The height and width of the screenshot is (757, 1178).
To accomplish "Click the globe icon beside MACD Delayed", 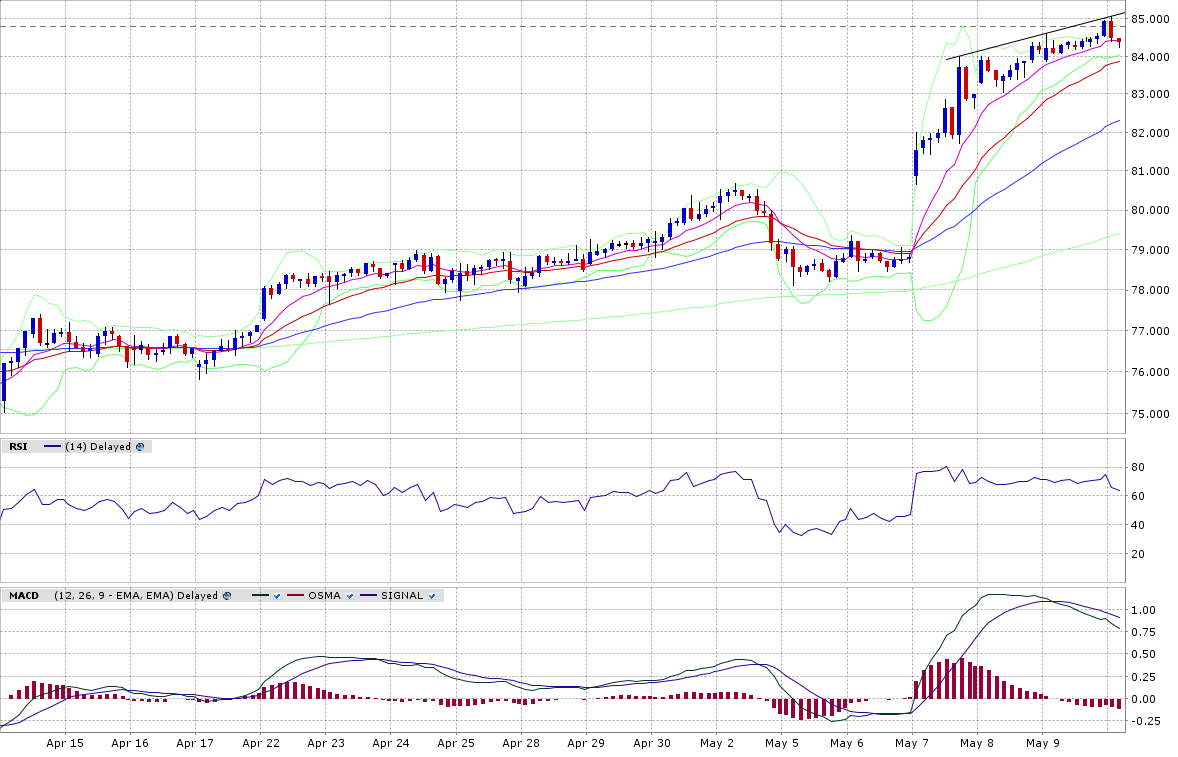I will (x=228, y=596).
